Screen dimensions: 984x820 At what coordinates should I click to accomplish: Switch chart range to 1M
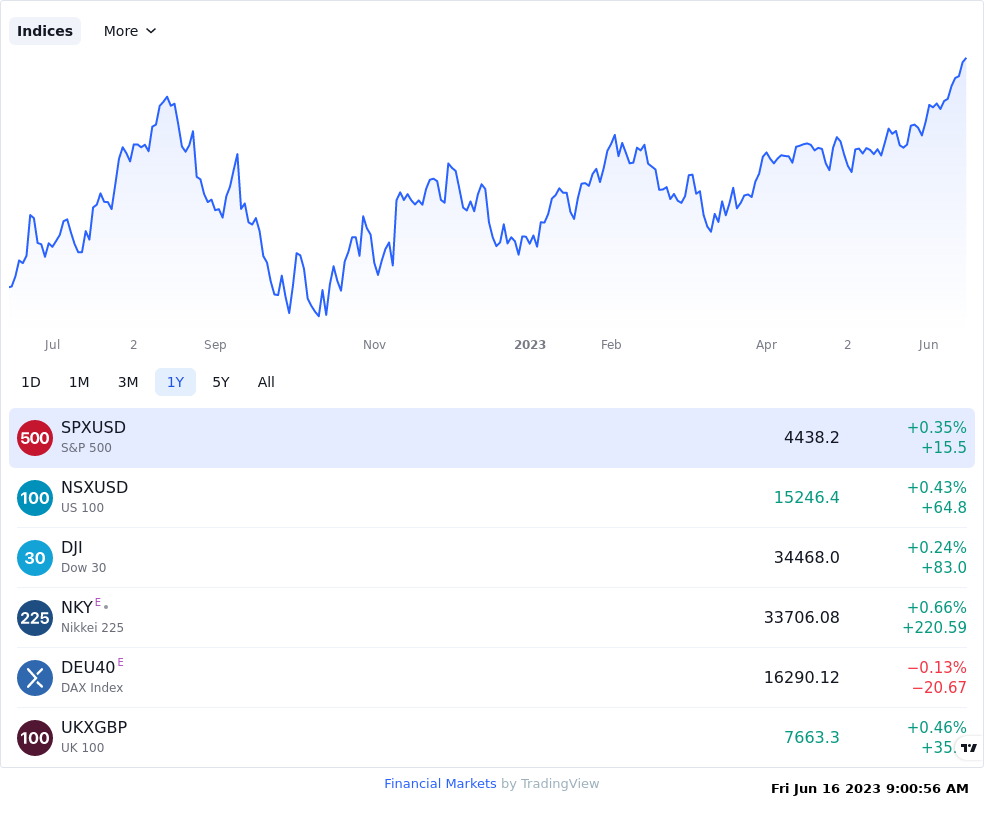(x=79, y=382)
